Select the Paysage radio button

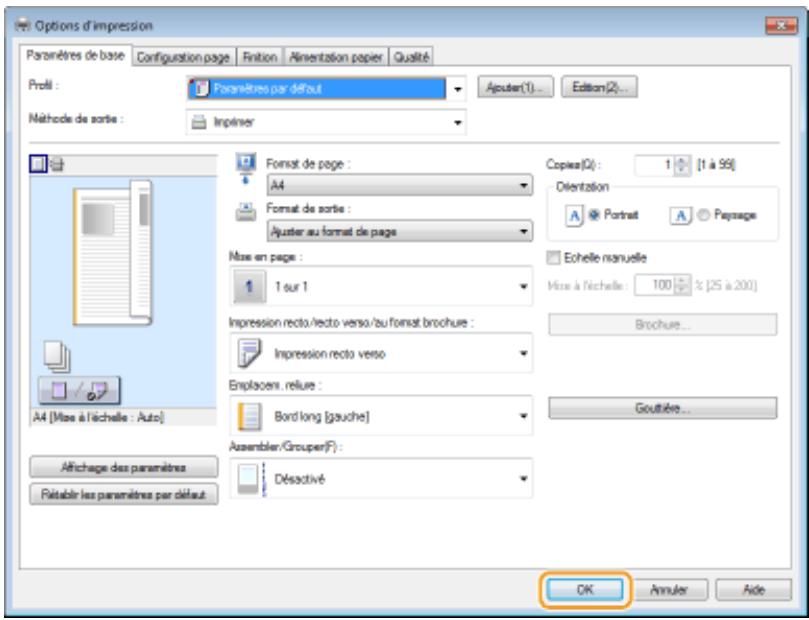click(703, 215)
